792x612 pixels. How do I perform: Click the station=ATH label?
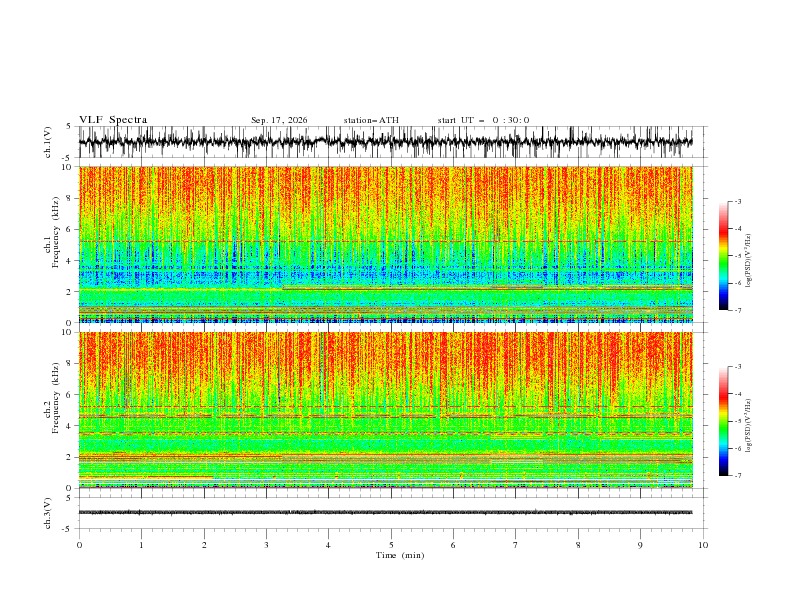pos(371,120)
